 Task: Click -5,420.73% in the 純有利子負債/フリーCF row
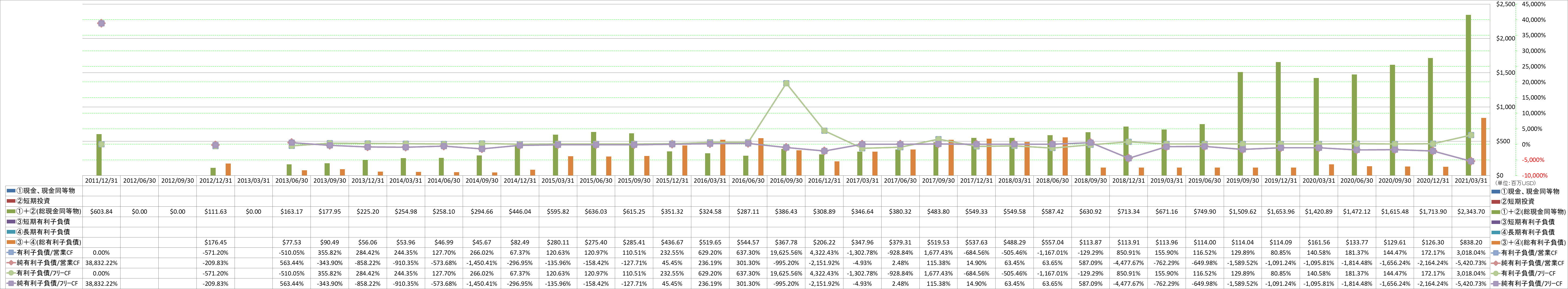click(1471, 284)
